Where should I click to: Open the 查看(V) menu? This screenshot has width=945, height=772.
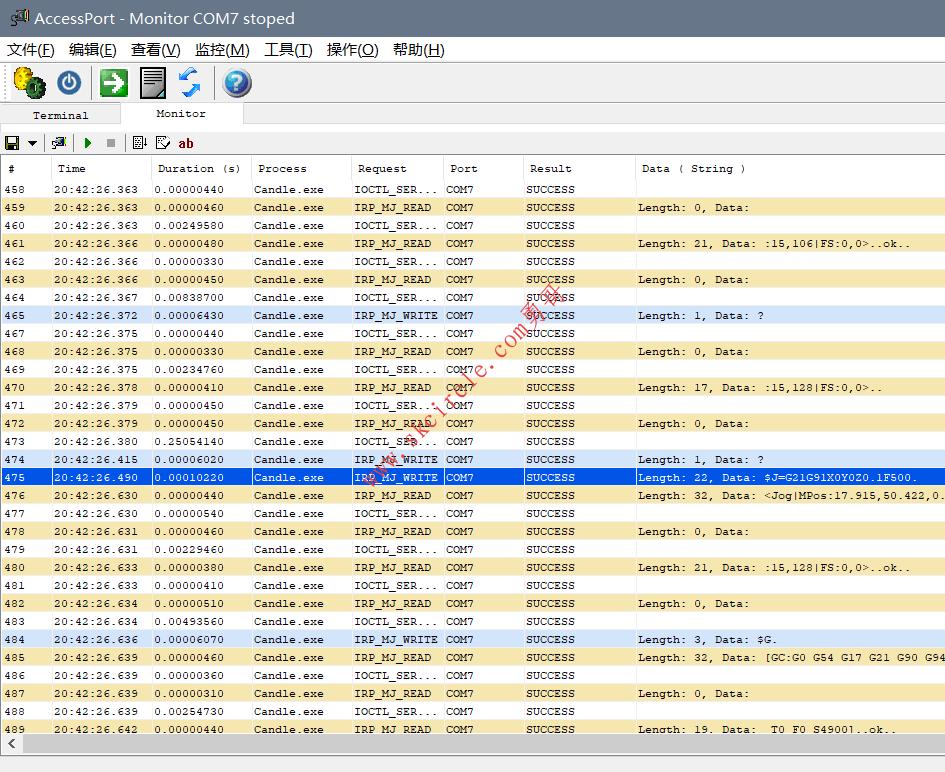[155, 50]
